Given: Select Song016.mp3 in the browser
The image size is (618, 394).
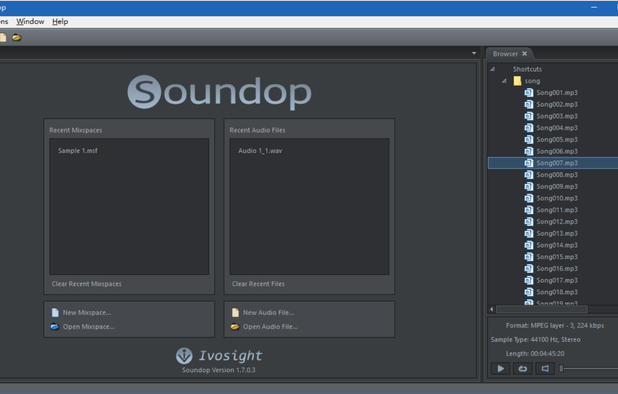Looking at the screenshot, I should (x=557, y=268).
